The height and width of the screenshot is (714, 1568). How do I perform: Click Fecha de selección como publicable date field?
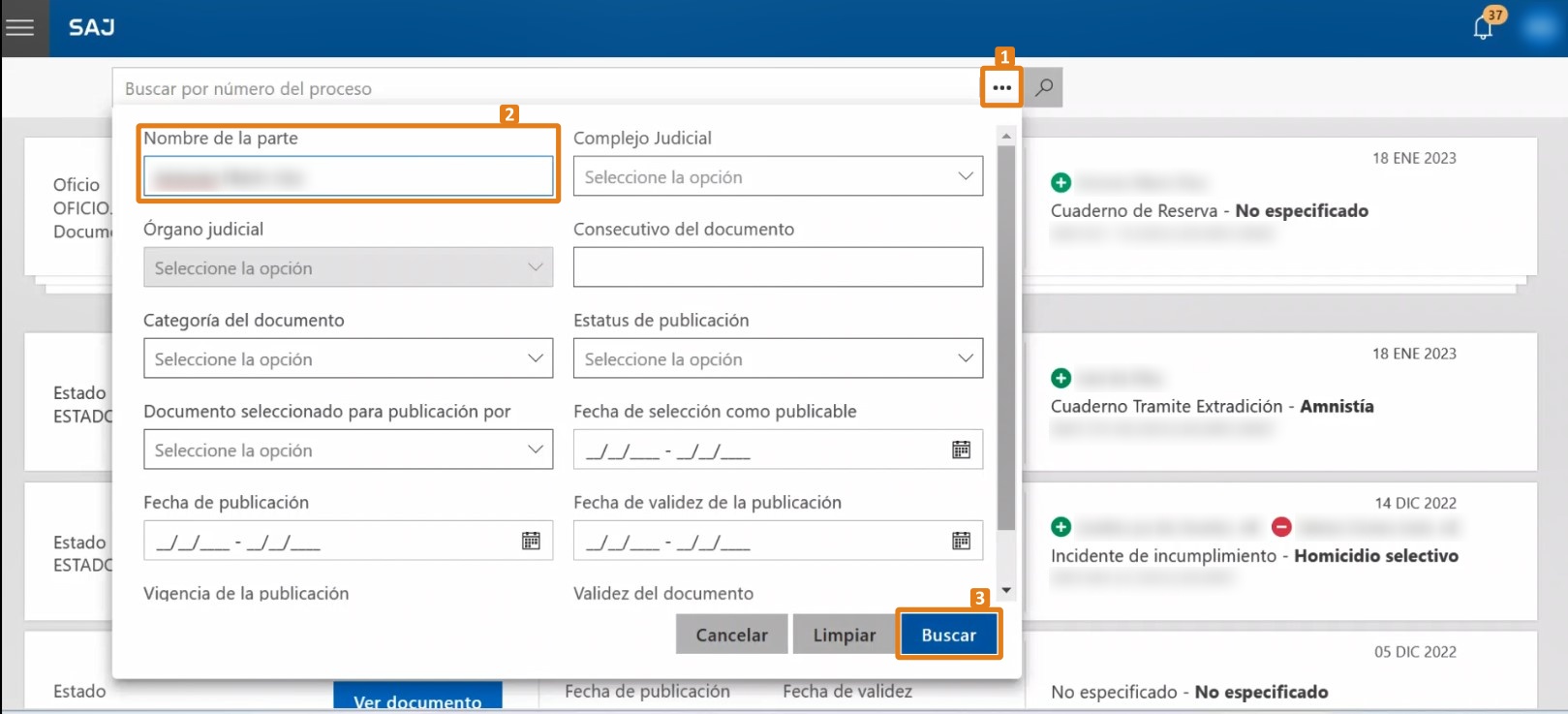point(778,450)
